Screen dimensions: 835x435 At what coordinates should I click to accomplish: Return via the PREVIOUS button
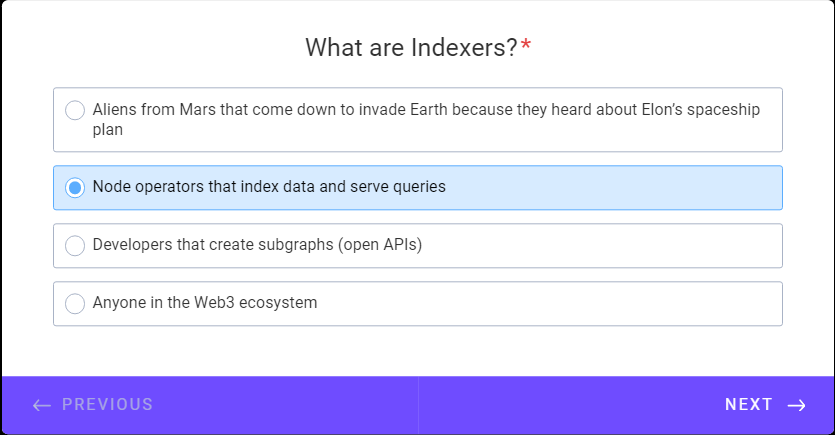pyautogui.click(x=210, y=405)
